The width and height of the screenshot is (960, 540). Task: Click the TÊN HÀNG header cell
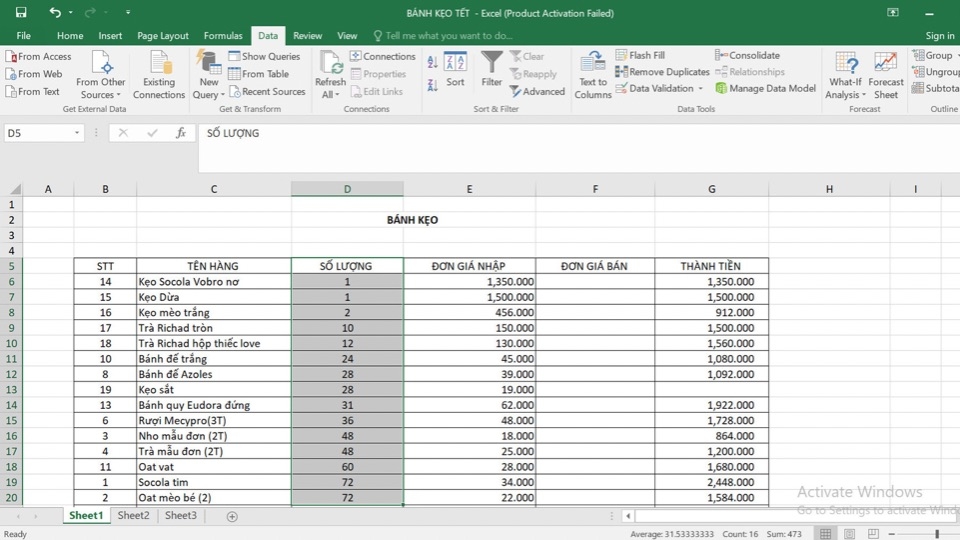(x=213, y=266)
